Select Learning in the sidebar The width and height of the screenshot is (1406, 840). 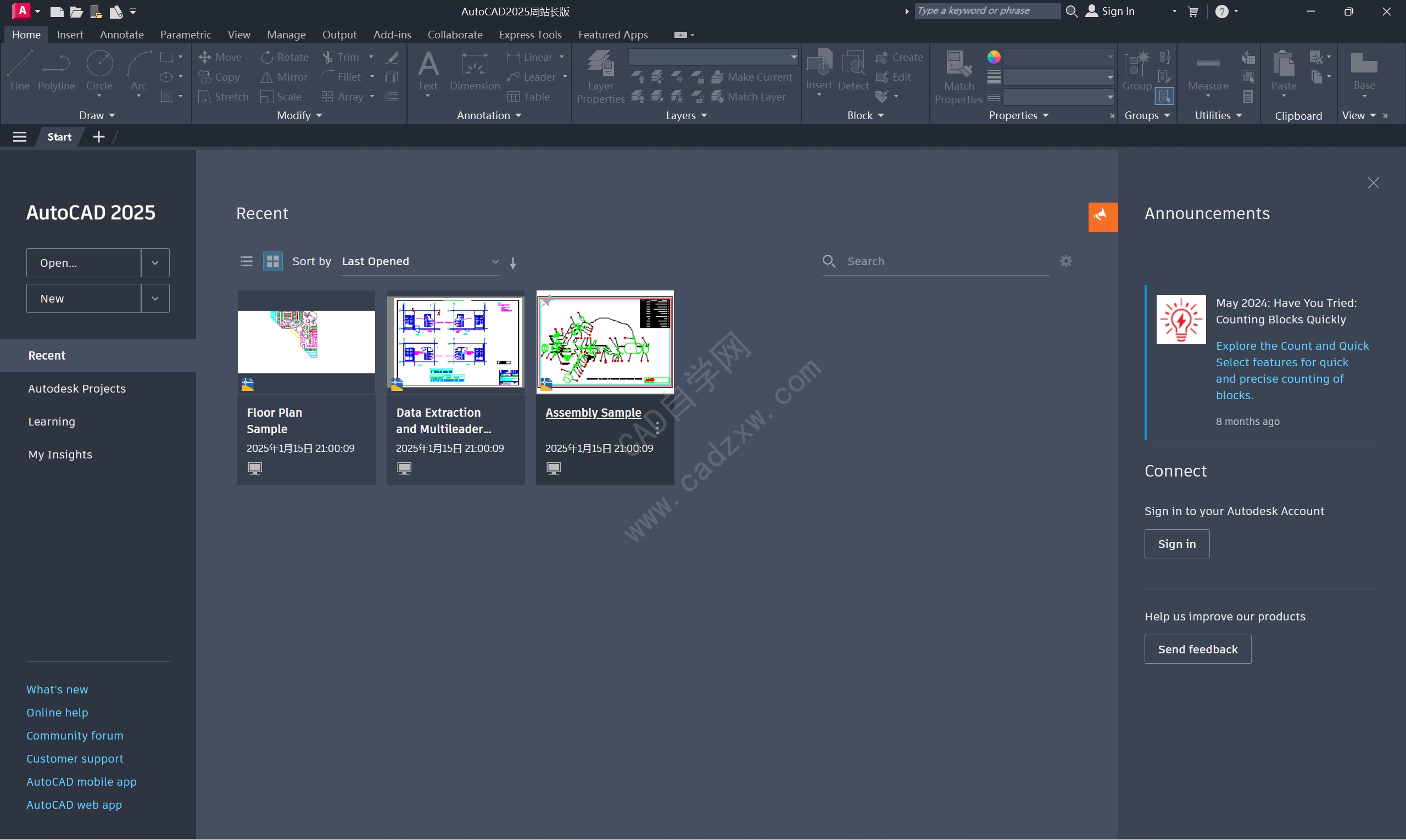point(52,421)
